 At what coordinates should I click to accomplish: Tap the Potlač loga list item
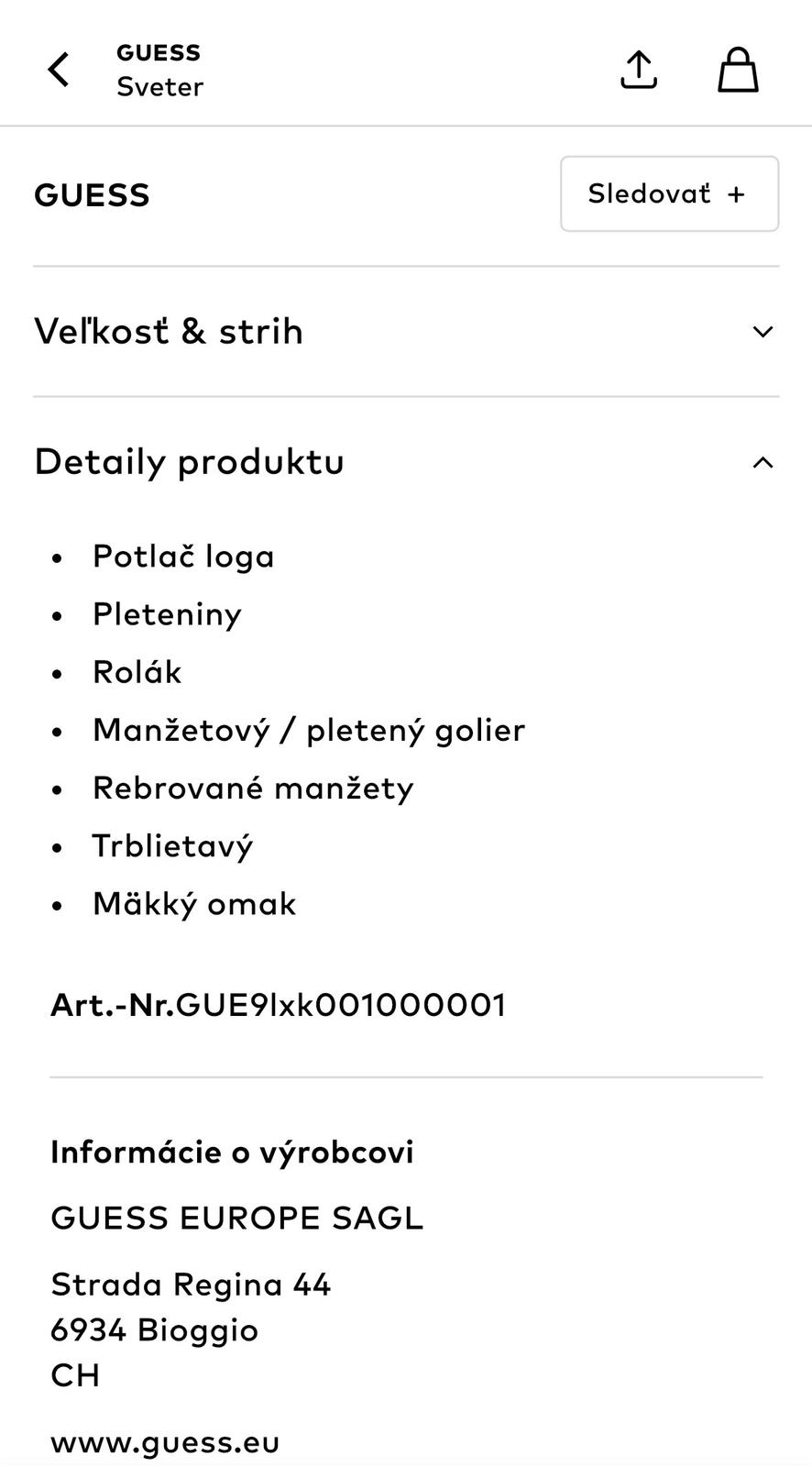pyautogui.click(x=183, y=557)
